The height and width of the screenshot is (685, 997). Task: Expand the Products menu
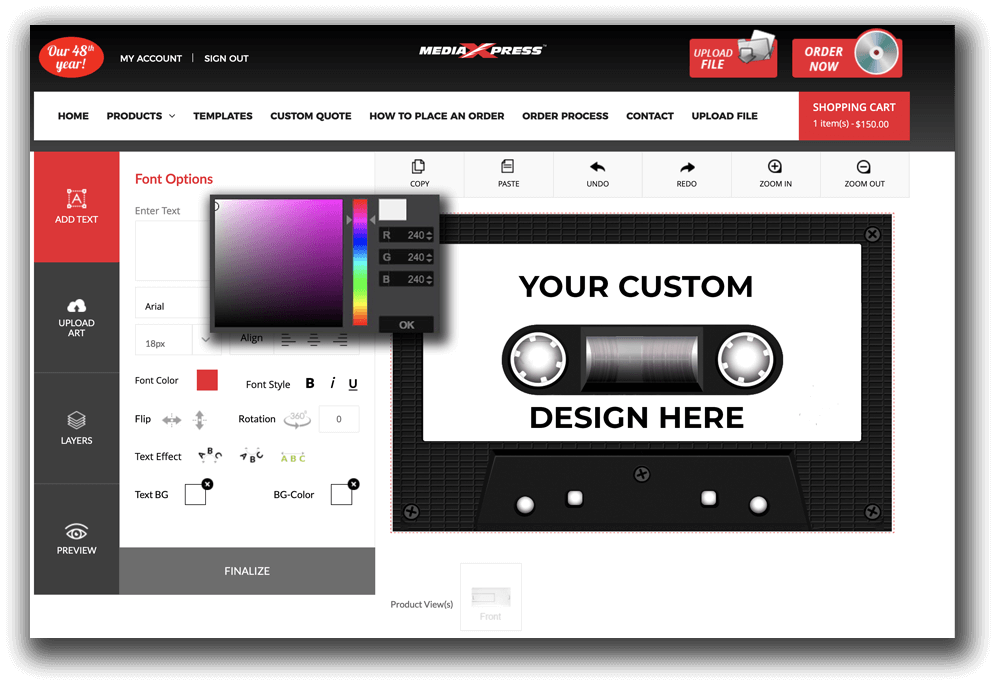140,116
